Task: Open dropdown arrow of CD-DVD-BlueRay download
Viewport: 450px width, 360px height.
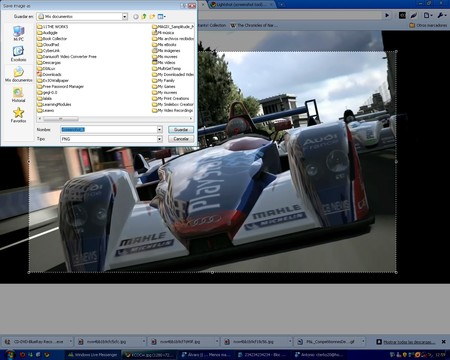Action: (71, 342)
